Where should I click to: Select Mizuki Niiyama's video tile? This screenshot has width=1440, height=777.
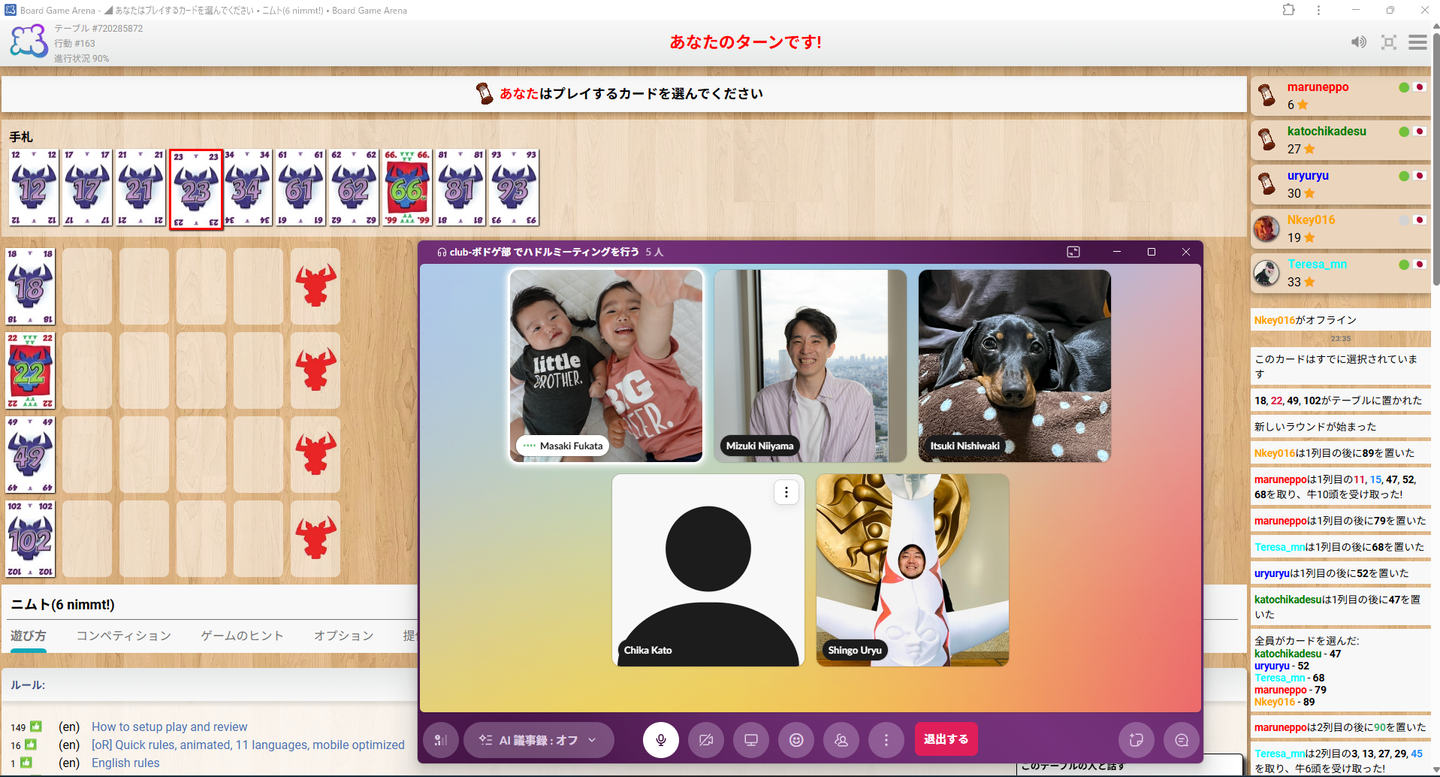(x=810, y=366)
